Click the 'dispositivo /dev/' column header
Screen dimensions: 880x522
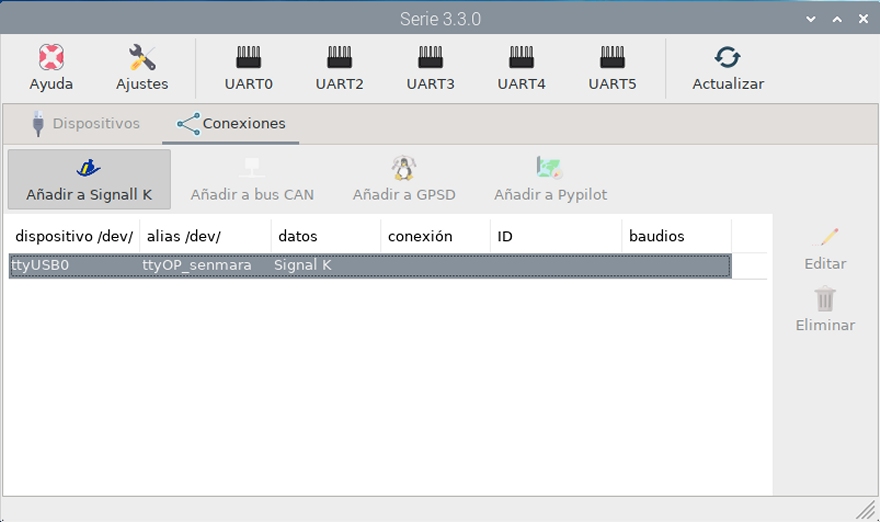pos(74,237)
